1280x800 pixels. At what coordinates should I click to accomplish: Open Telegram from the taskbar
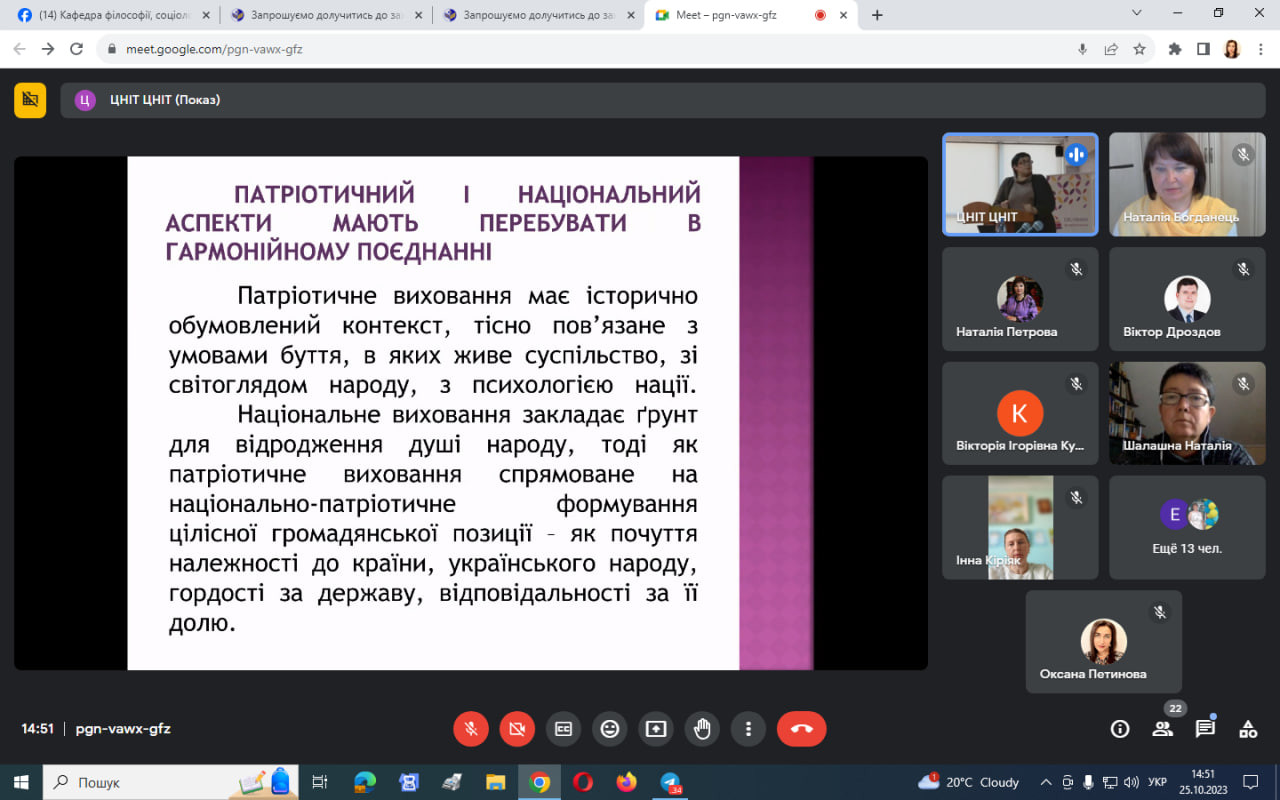click(x=671, y=782)
